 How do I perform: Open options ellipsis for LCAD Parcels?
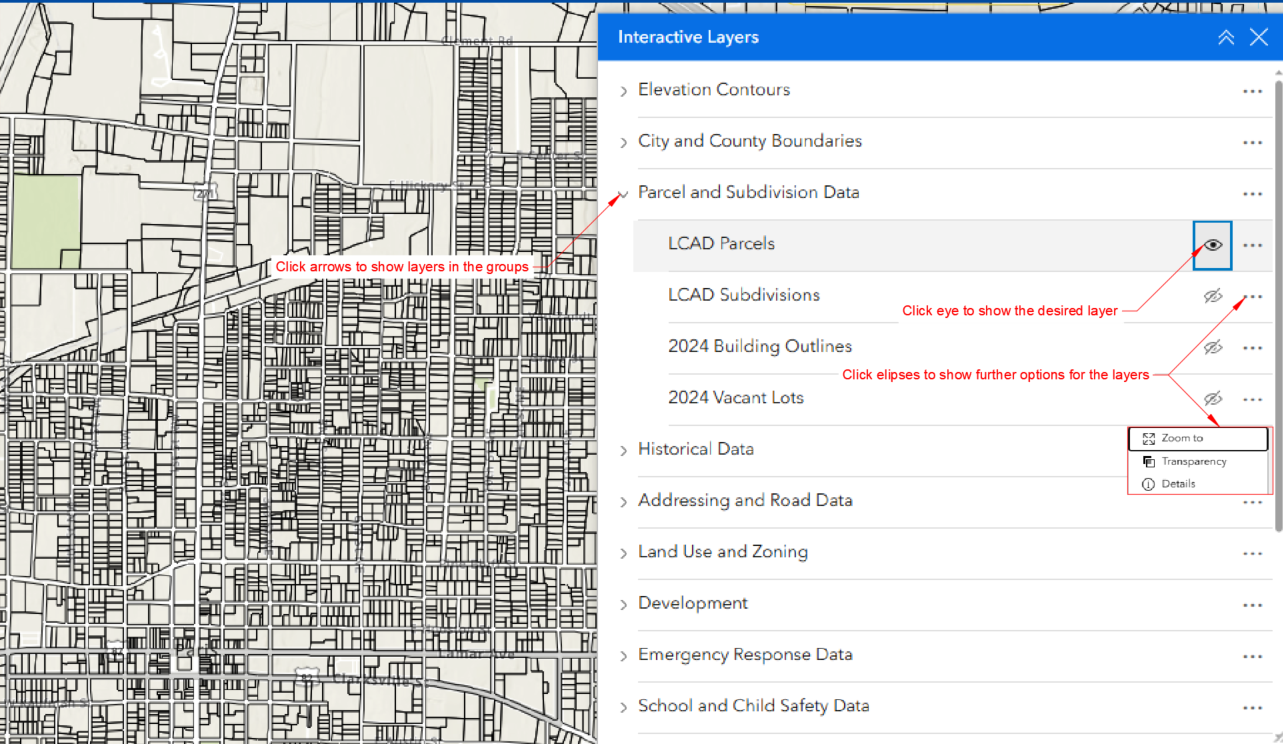[1252, 245]
